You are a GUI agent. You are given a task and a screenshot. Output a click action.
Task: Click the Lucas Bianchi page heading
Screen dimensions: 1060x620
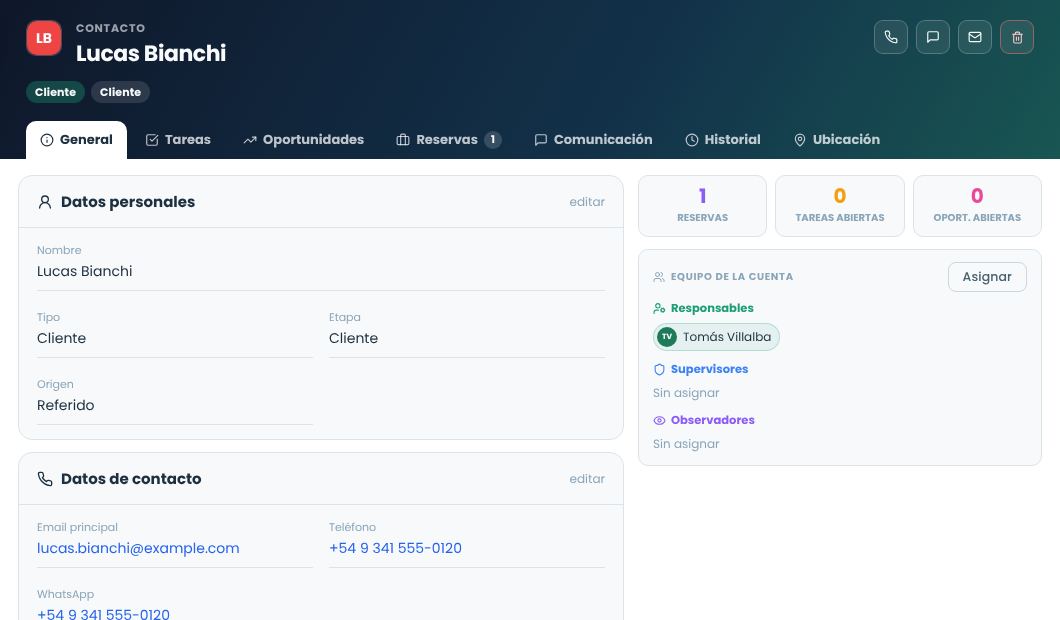pyautogui.click(x=151, y=53)
